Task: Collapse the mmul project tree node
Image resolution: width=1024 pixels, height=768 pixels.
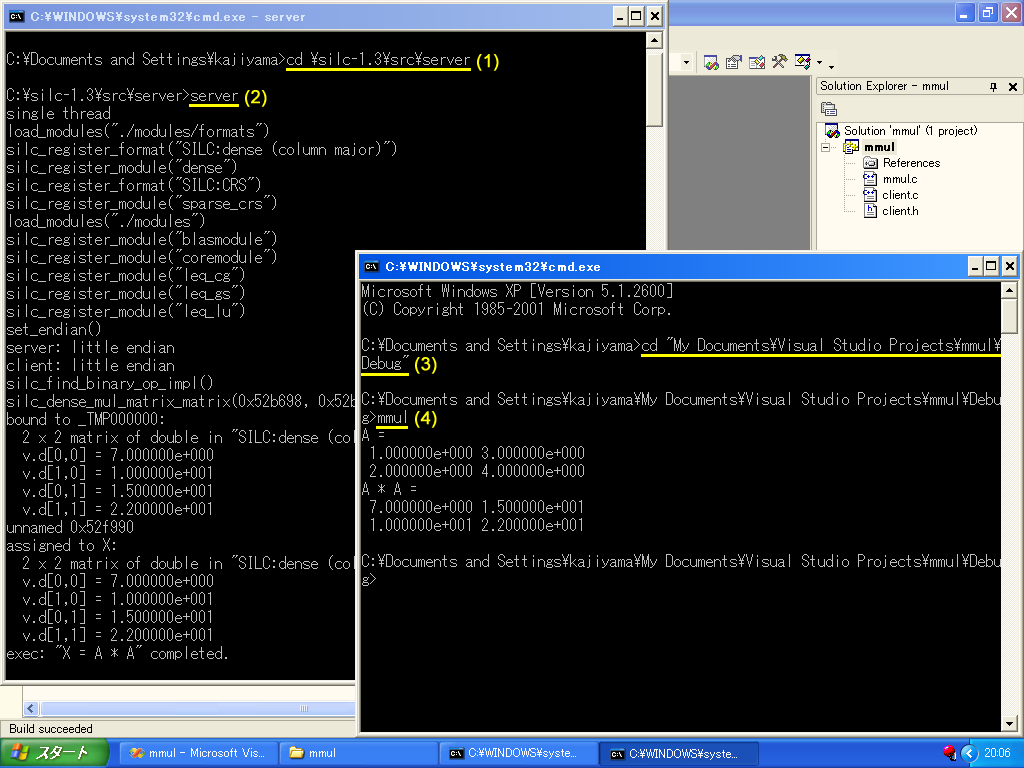Action: click(x=825, y=148)
